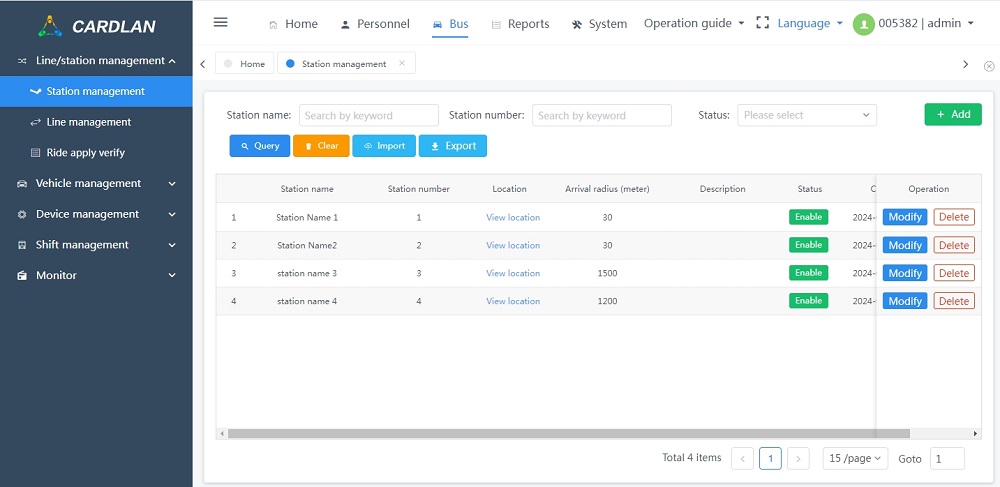1000x487 pixels.
Task: Click the right tab scroll arrow
Action: click(965, 64)
